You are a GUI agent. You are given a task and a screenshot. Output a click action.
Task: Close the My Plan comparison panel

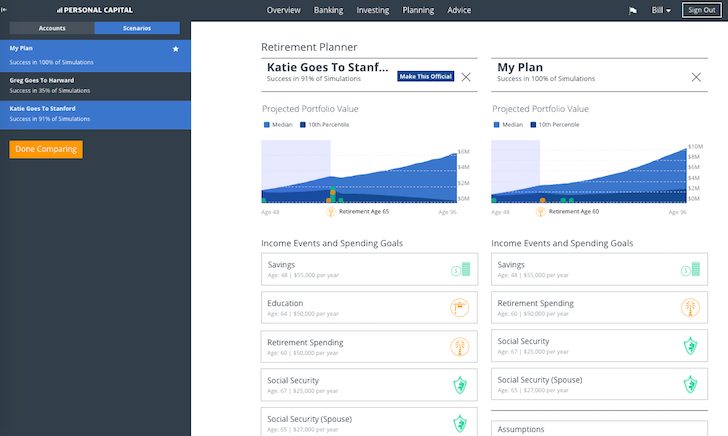696,77
